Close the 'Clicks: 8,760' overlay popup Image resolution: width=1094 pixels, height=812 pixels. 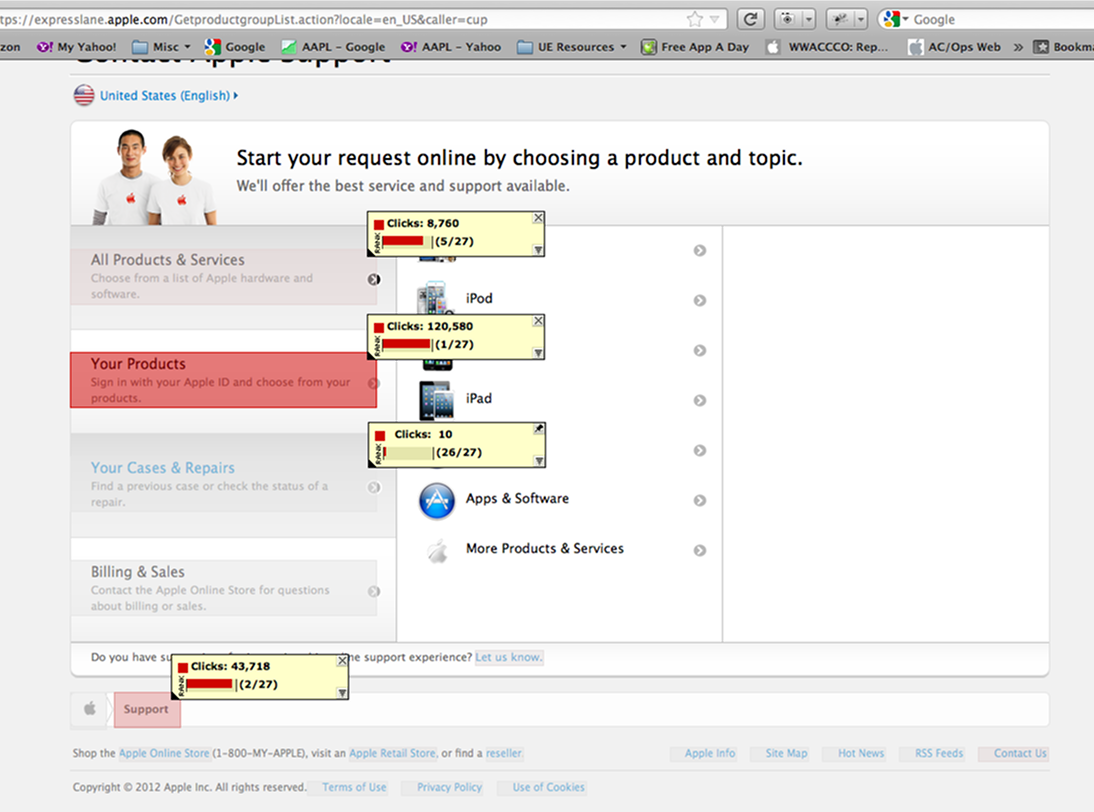538,218
